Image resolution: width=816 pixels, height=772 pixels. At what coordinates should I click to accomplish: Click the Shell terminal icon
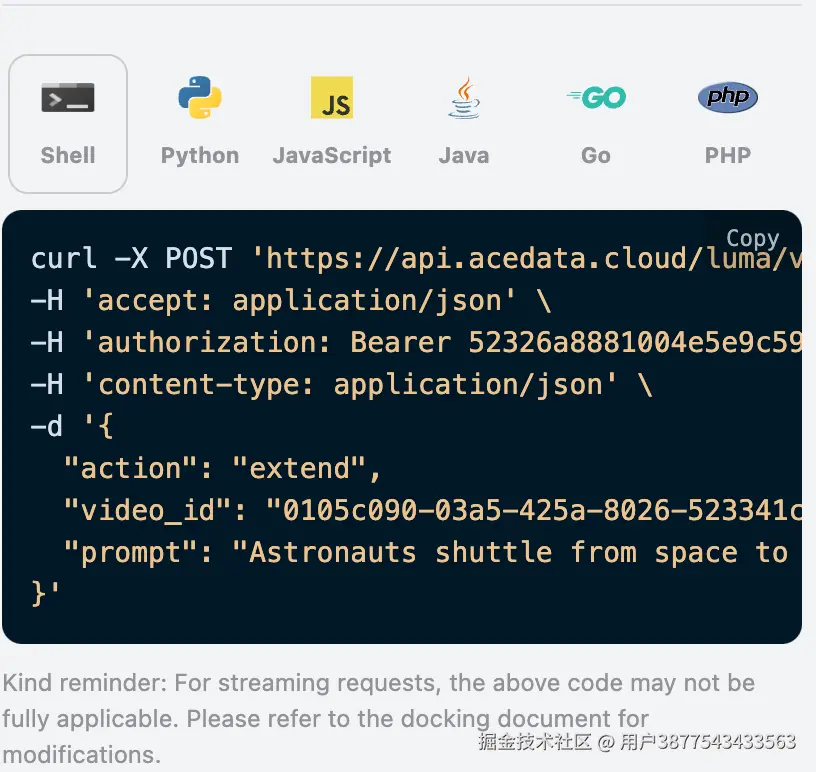pos(68,98)
